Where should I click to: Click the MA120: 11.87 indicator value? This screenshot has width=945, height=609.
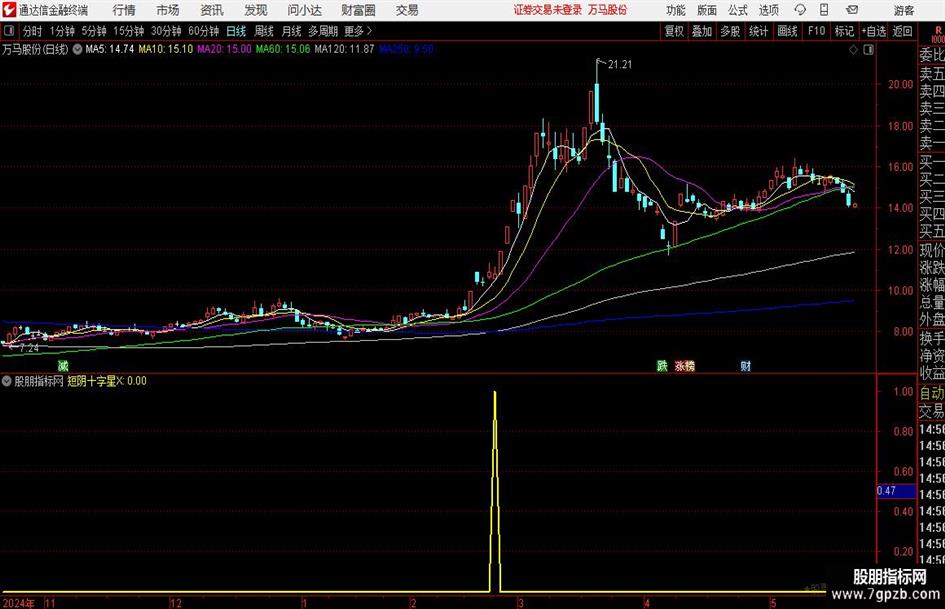[x=344, y=49]
